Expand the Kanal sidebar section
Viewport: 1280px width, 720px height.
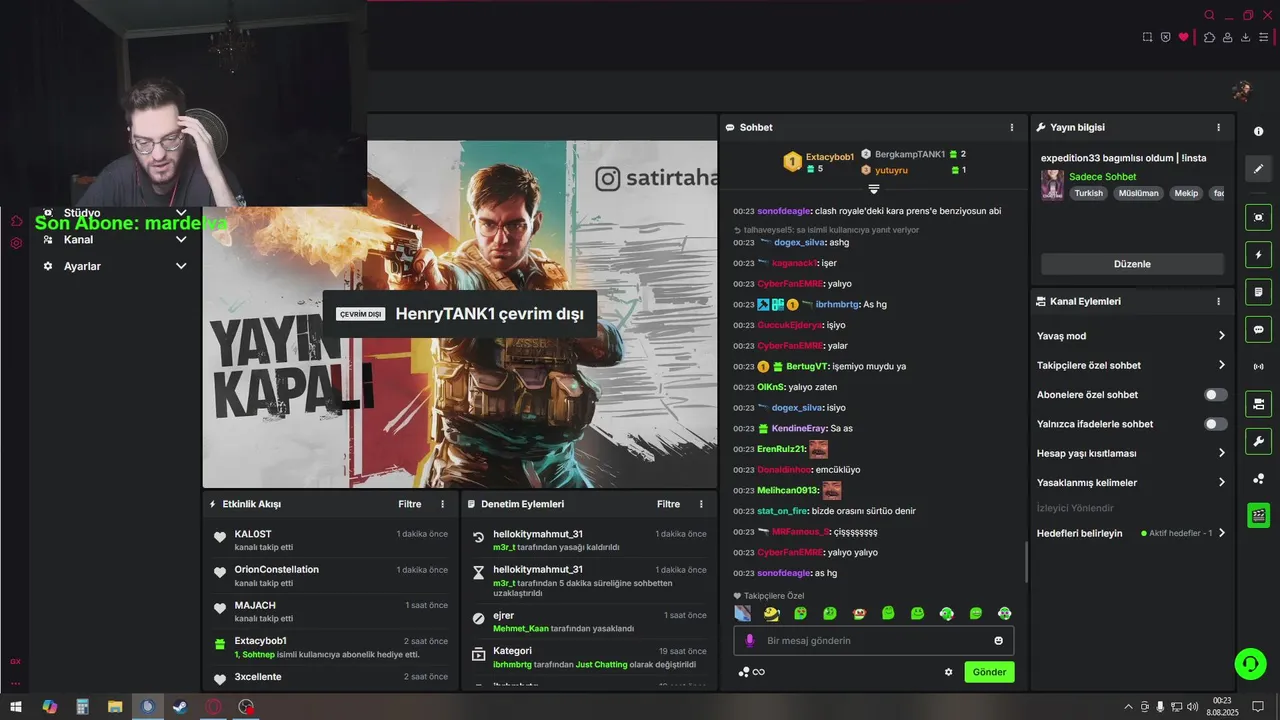[181, 240]
